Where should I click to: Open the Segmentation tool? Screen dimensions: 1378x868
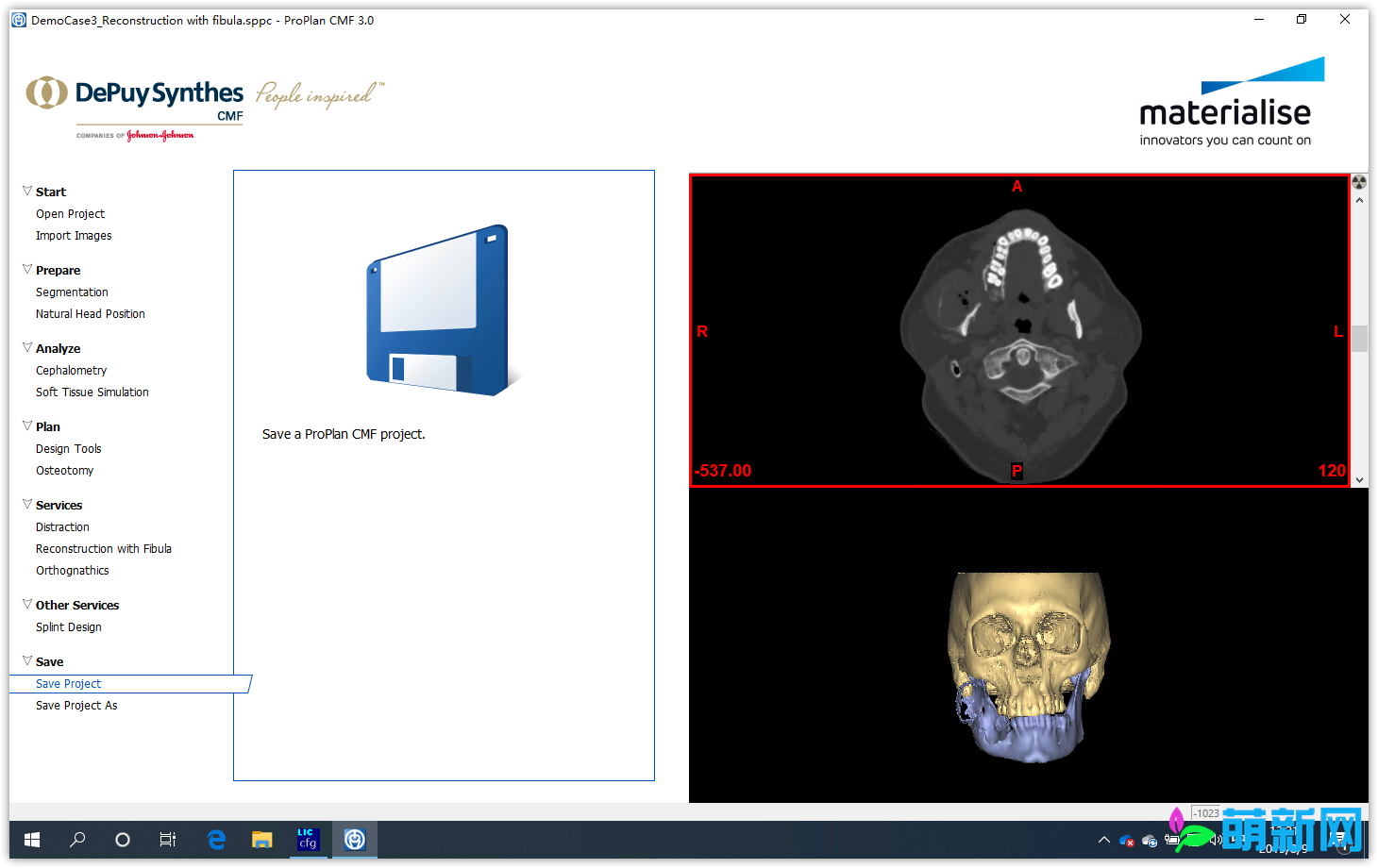tap(72, 292)
